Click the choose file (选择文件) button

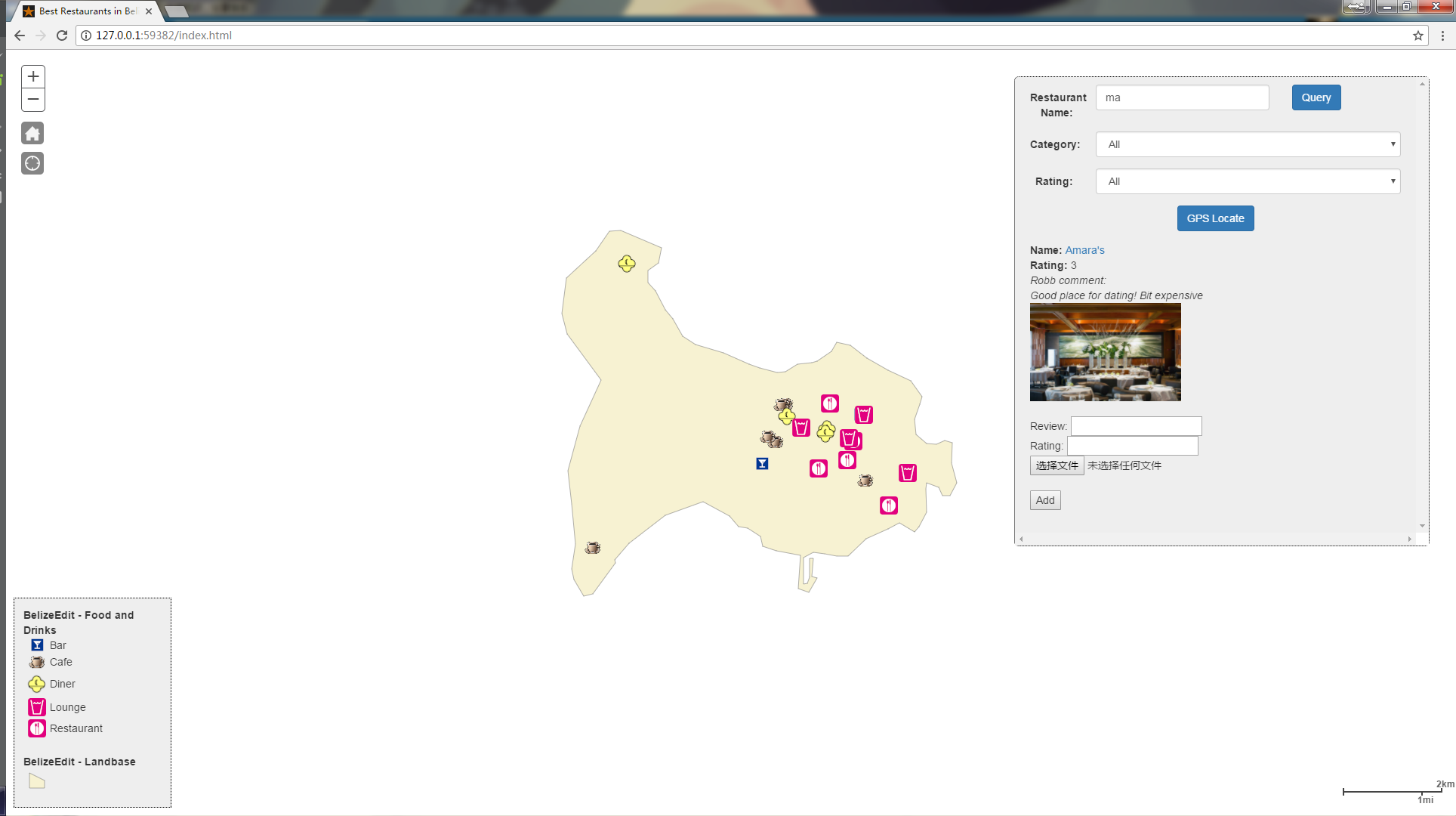[x=1057, y=465]
